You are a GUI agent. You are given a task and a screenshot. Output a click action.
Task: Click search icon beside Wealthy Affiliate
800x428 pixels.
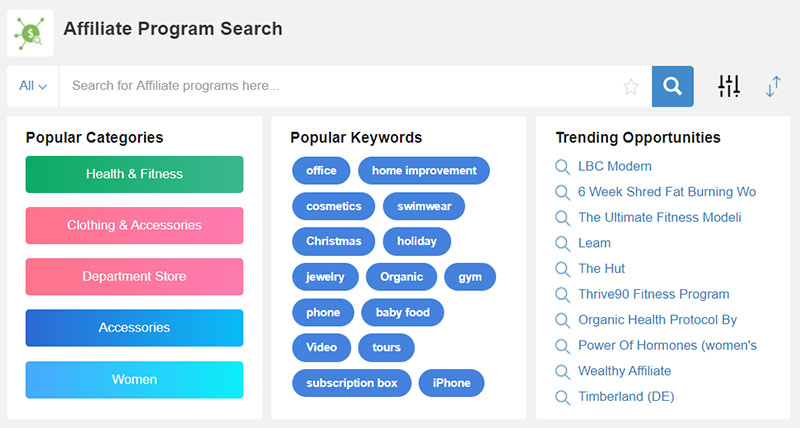click(x=562, y=371)
